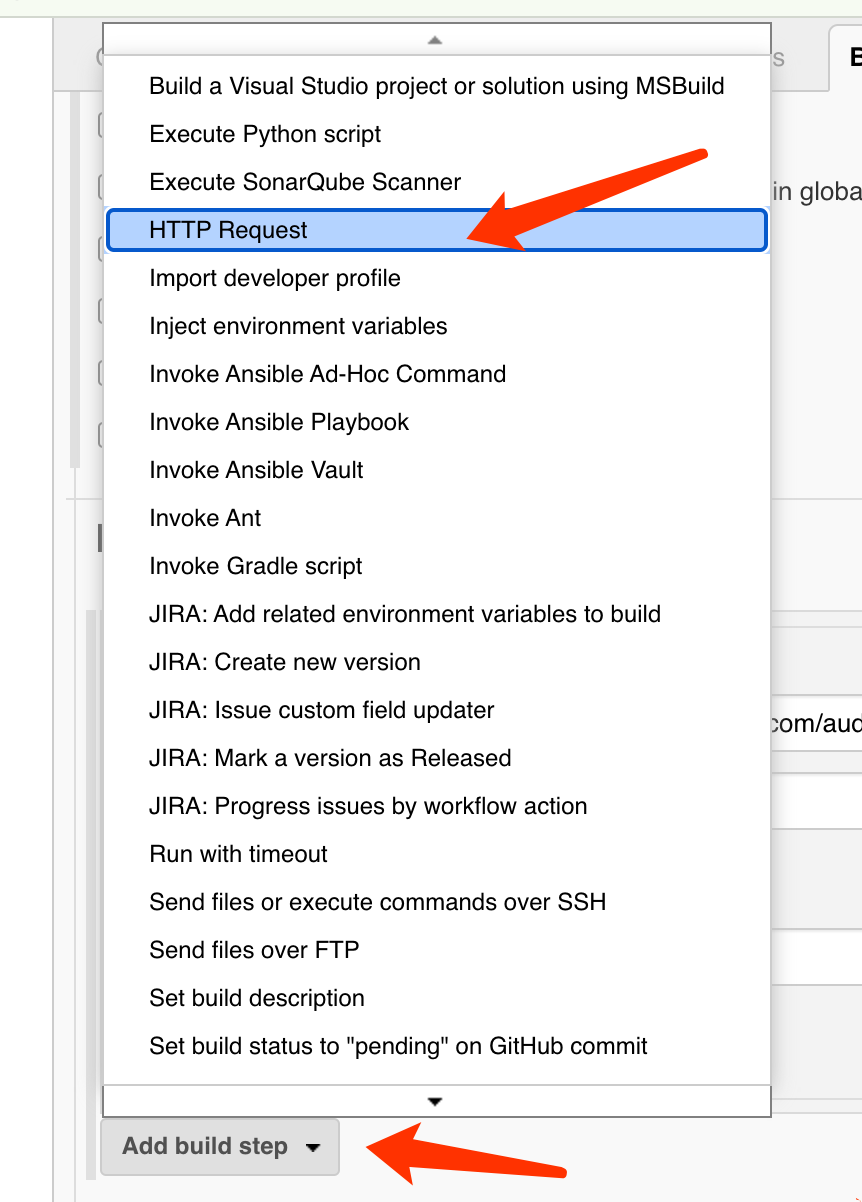Choose Send files or execute commands over SSH
This screenshot has height=1202, width=862.
coord(436,902)
